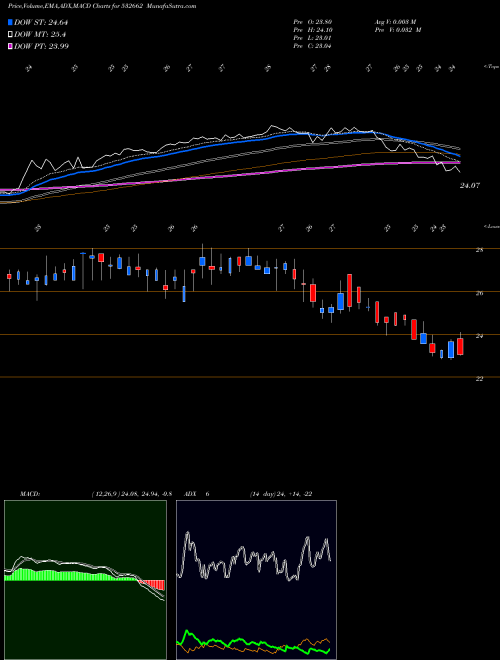Click the green +DI line in ADX panel
Screen dimensions: 500x660
tap(253, 642)
